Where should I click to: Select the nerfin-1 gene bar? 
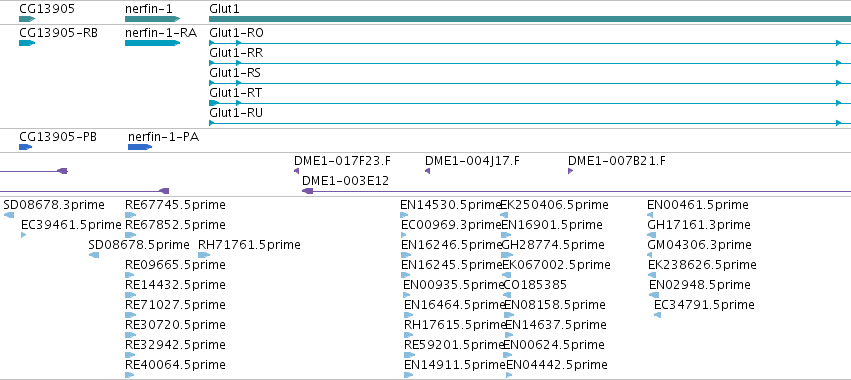pos(153,19)
